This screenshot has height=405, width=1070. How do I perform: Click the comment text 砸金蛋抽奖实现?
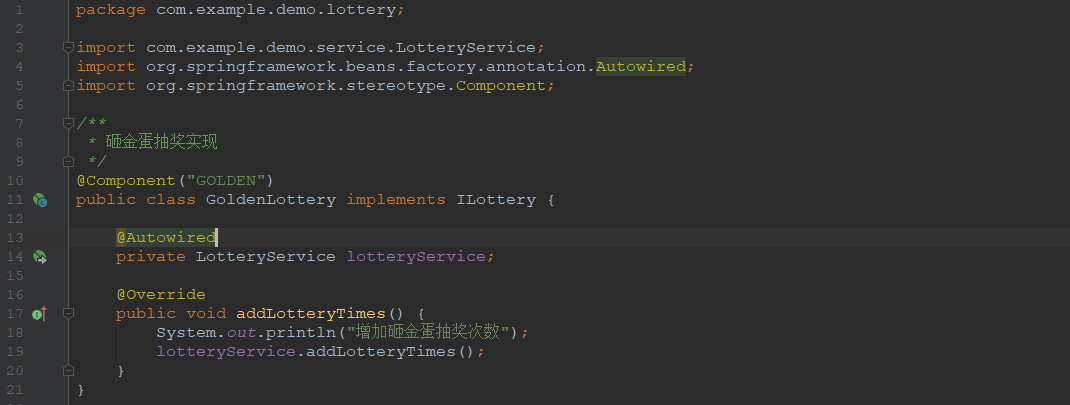162,142
